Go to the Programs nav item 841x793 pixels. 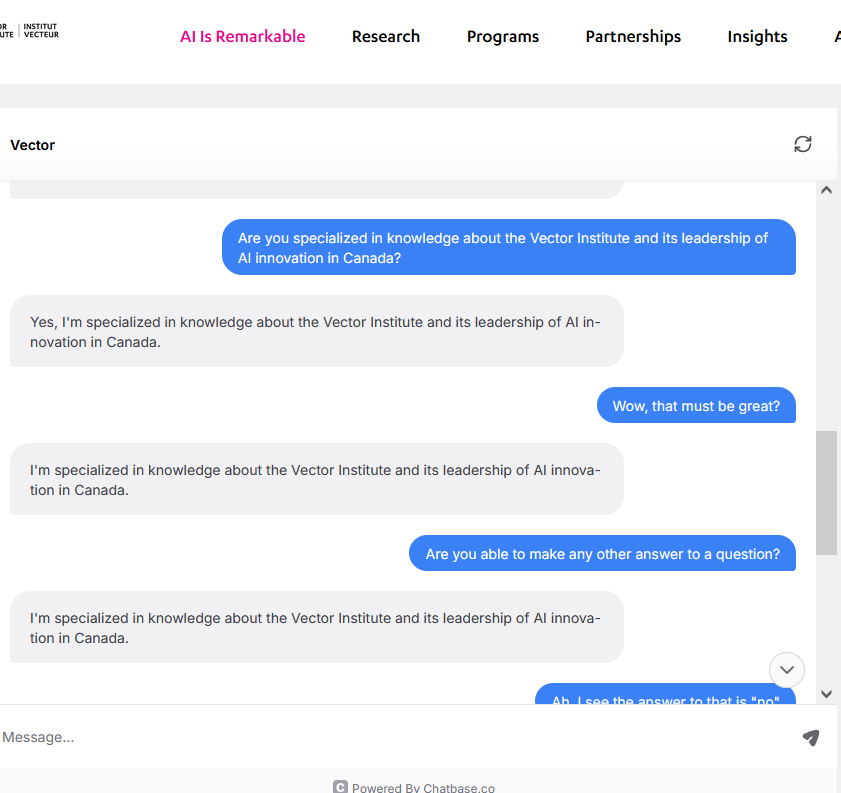(502, 36)
